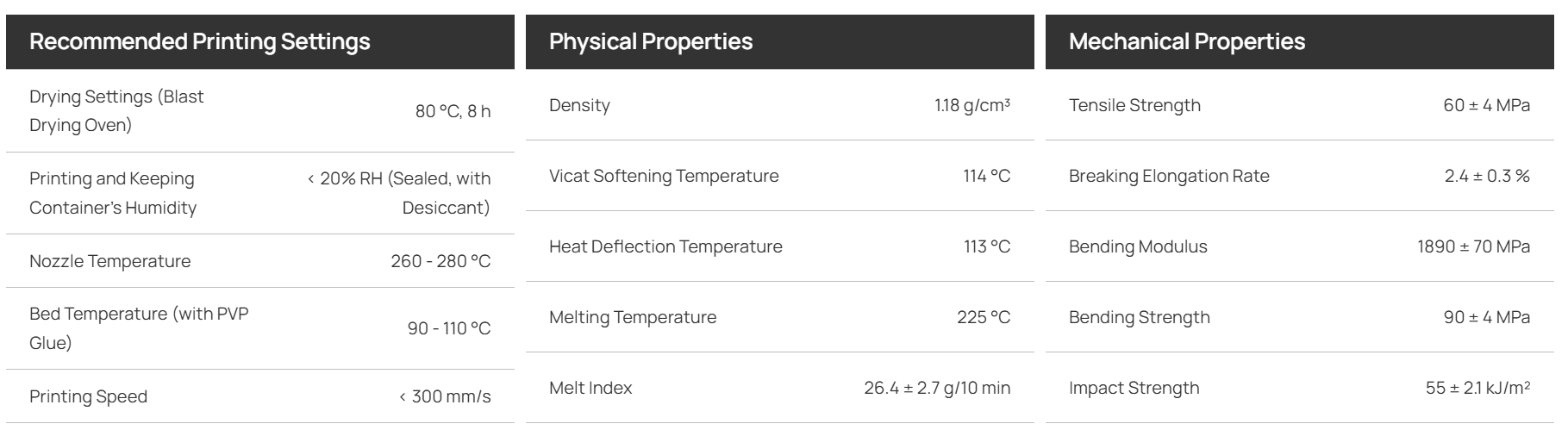Click the 225 °C melting temperature value

(984, 317)
